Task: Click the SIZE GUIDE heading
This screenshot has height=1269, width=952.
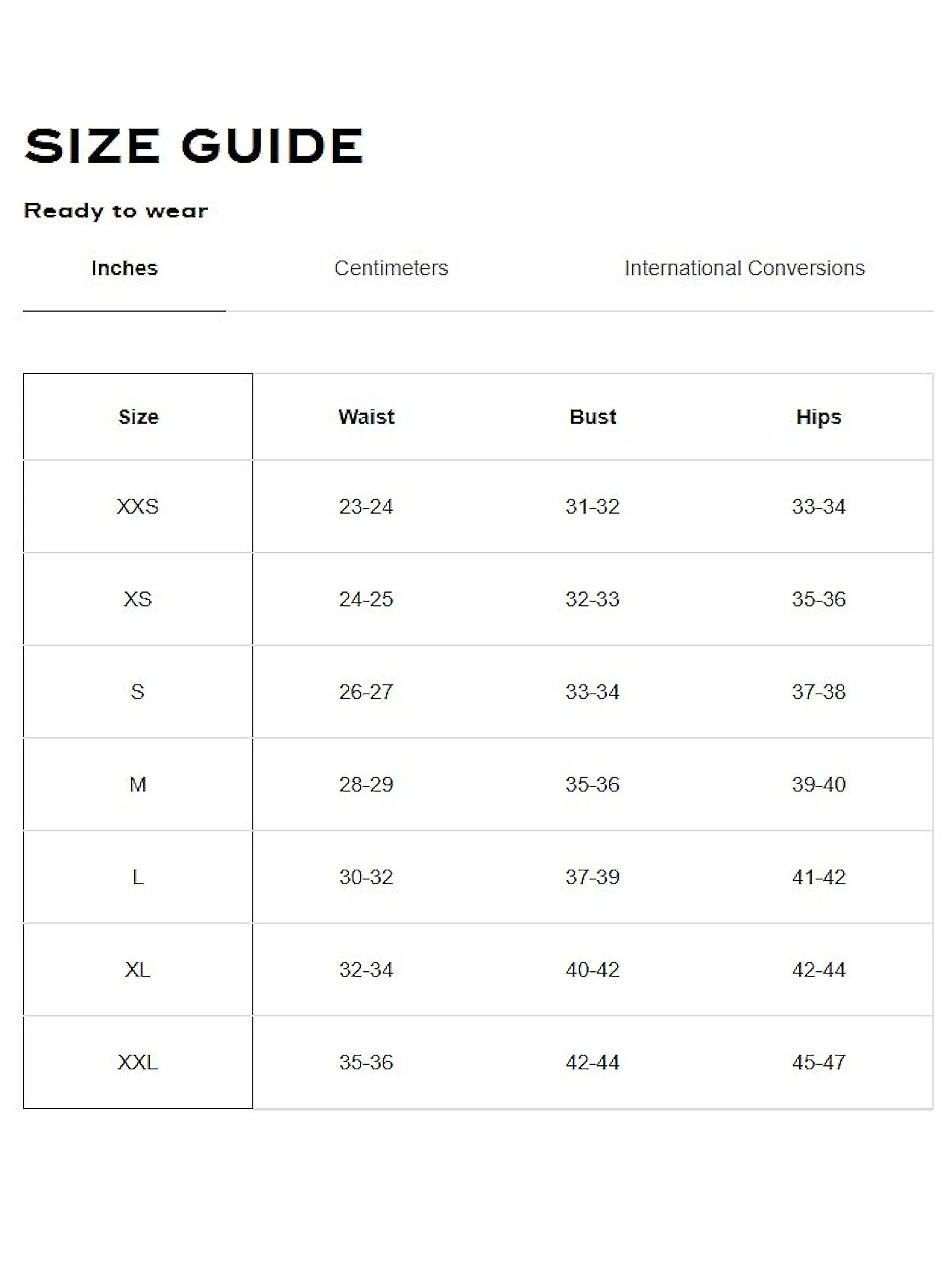Action: click(x=194, y=145)
